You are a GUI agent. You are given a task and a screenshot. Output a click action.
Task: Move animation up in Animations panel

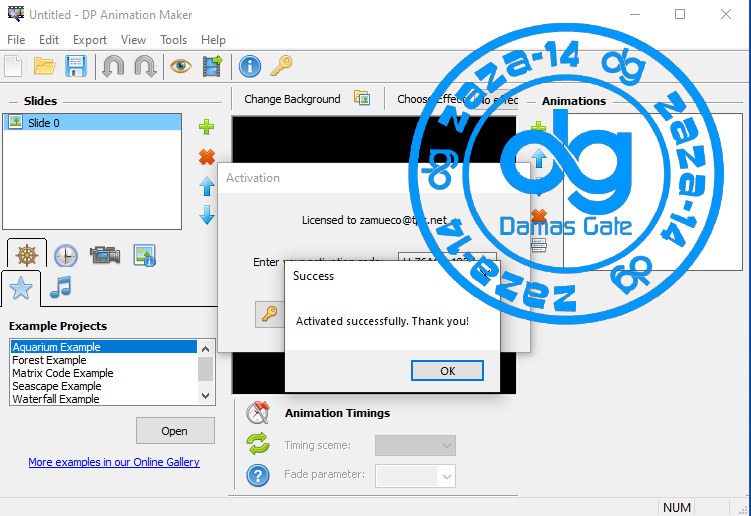point(539,158)
